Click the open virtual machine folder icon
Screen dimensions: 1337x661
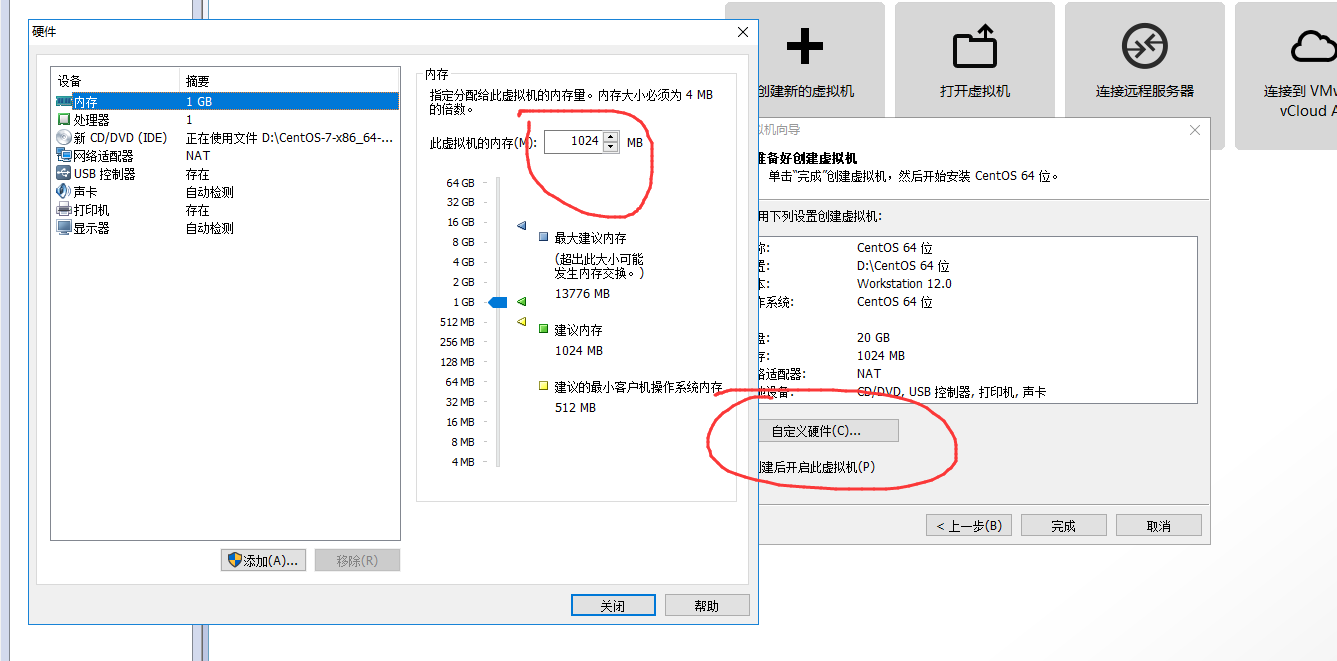click(x=975, y=46)
